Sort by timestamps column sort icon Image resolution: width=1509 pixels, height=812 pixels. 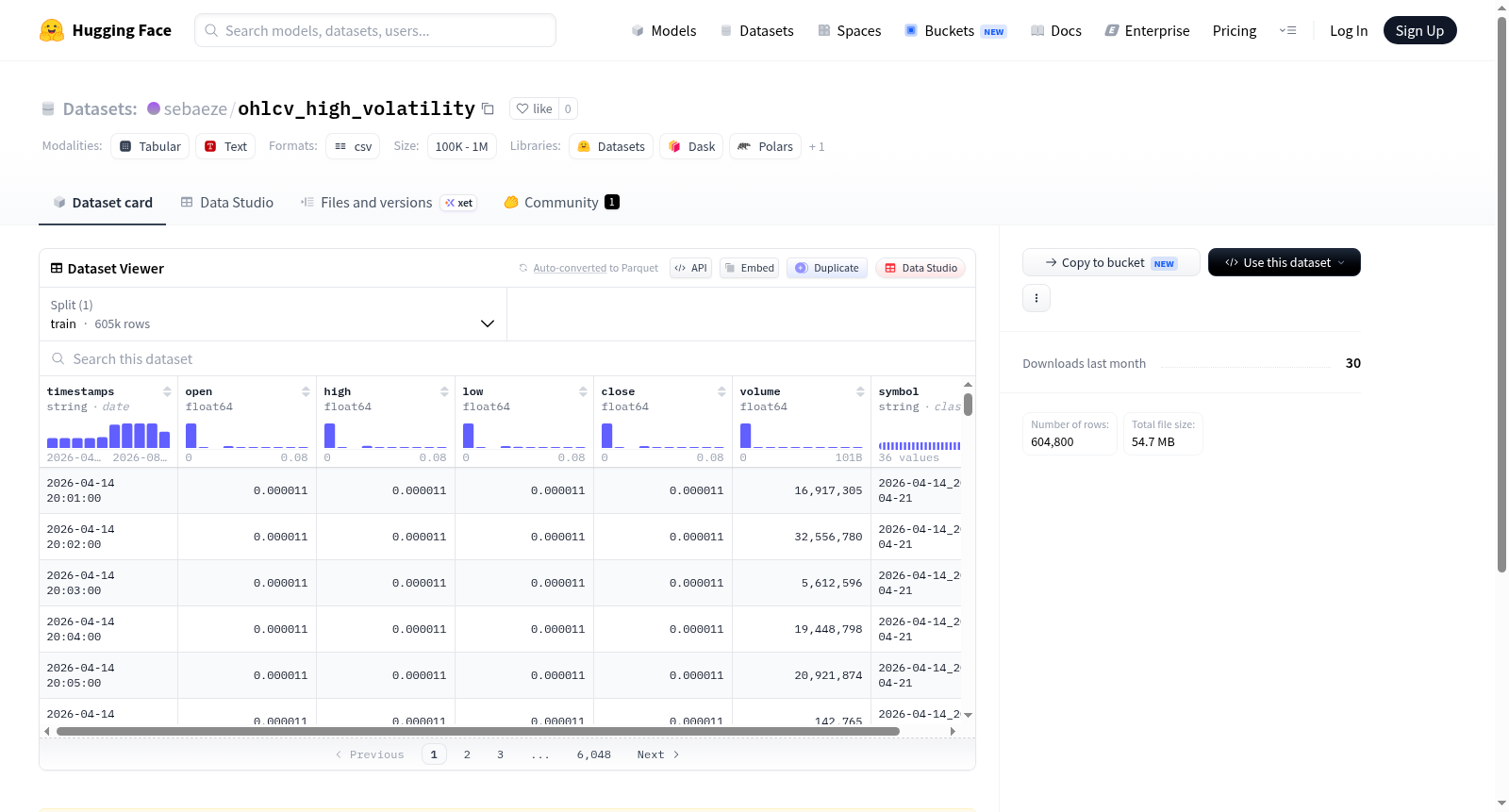(x=167, y=391)
